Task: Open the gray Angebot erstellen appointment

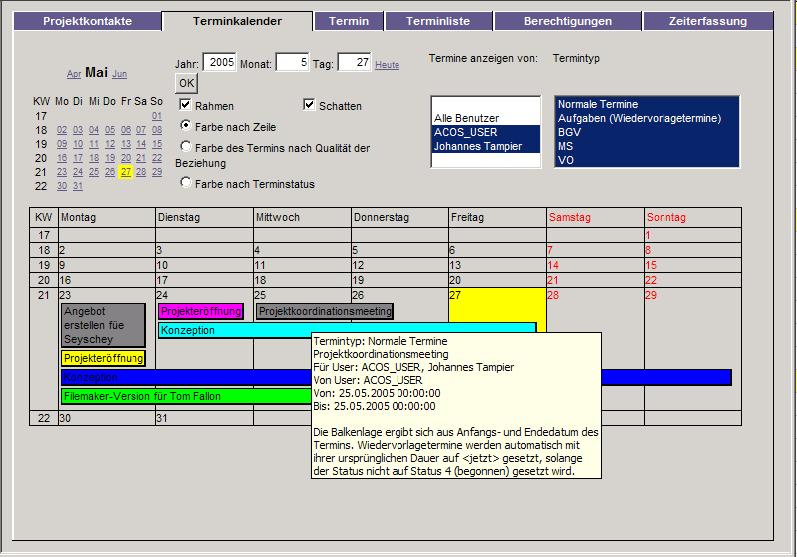Action: 103,325
